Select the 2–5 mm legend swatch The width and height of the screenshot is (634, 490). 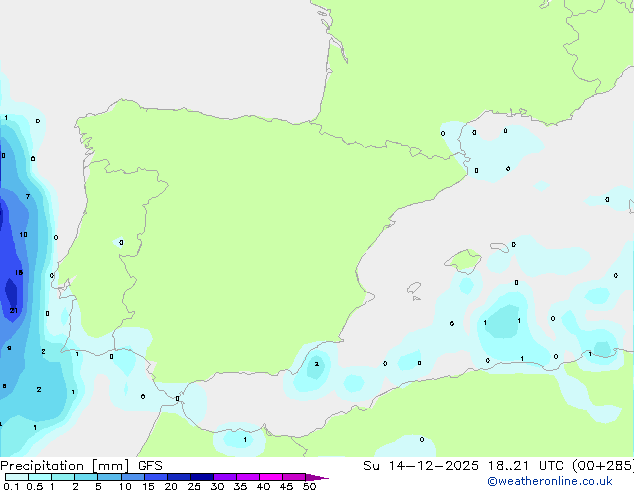click(86, 477)
